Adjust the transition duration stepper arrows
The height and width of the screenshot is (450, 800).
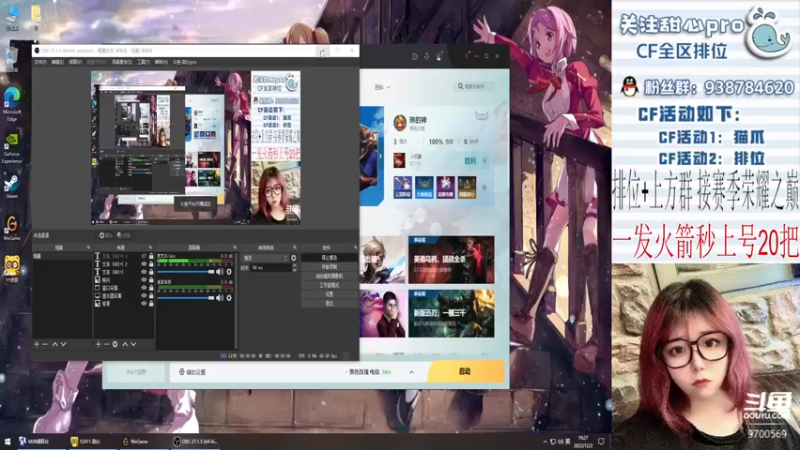point(294,267)
